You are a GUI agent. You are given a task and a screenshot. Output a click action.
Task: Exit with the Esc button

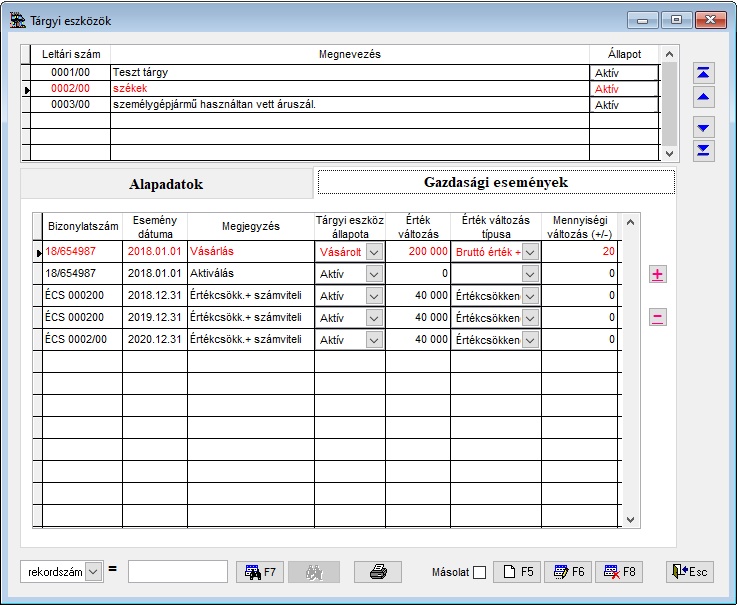pos(690,572)
